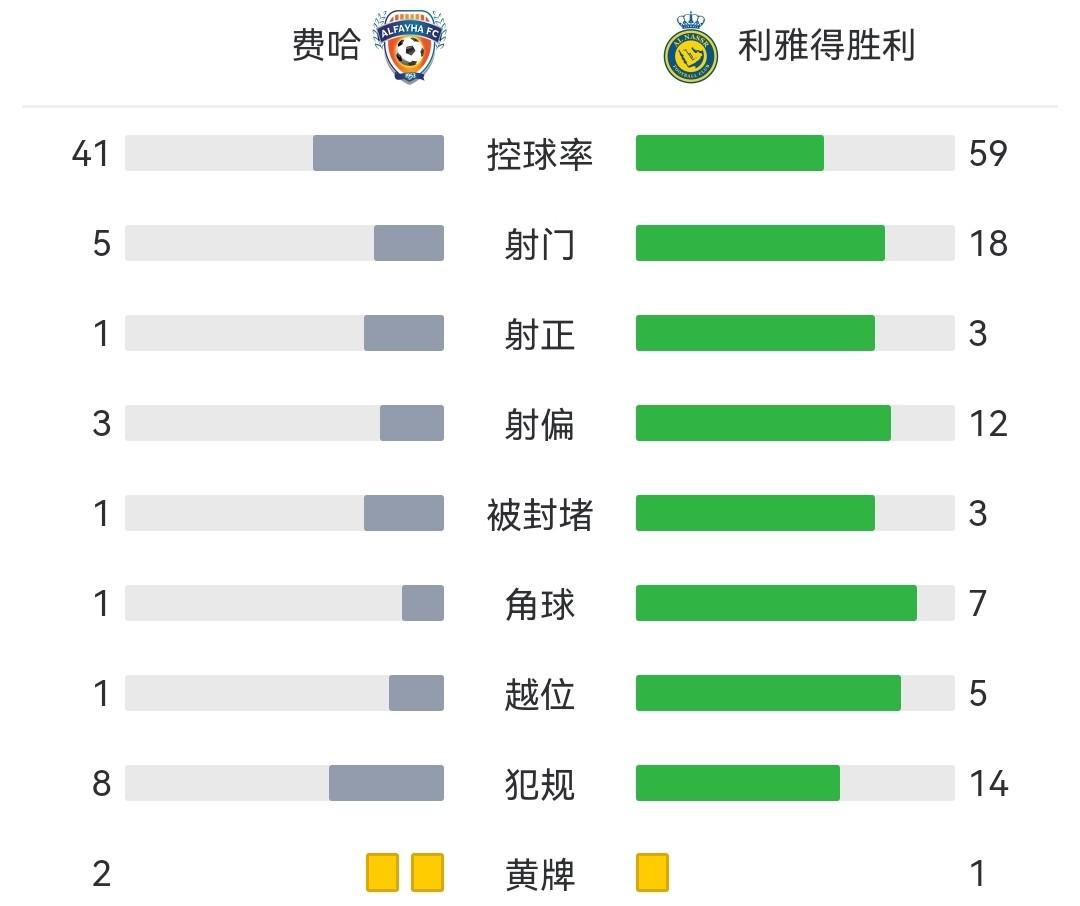Click the number 59 possession value
Screen dimensions: 1080x906
988,154
